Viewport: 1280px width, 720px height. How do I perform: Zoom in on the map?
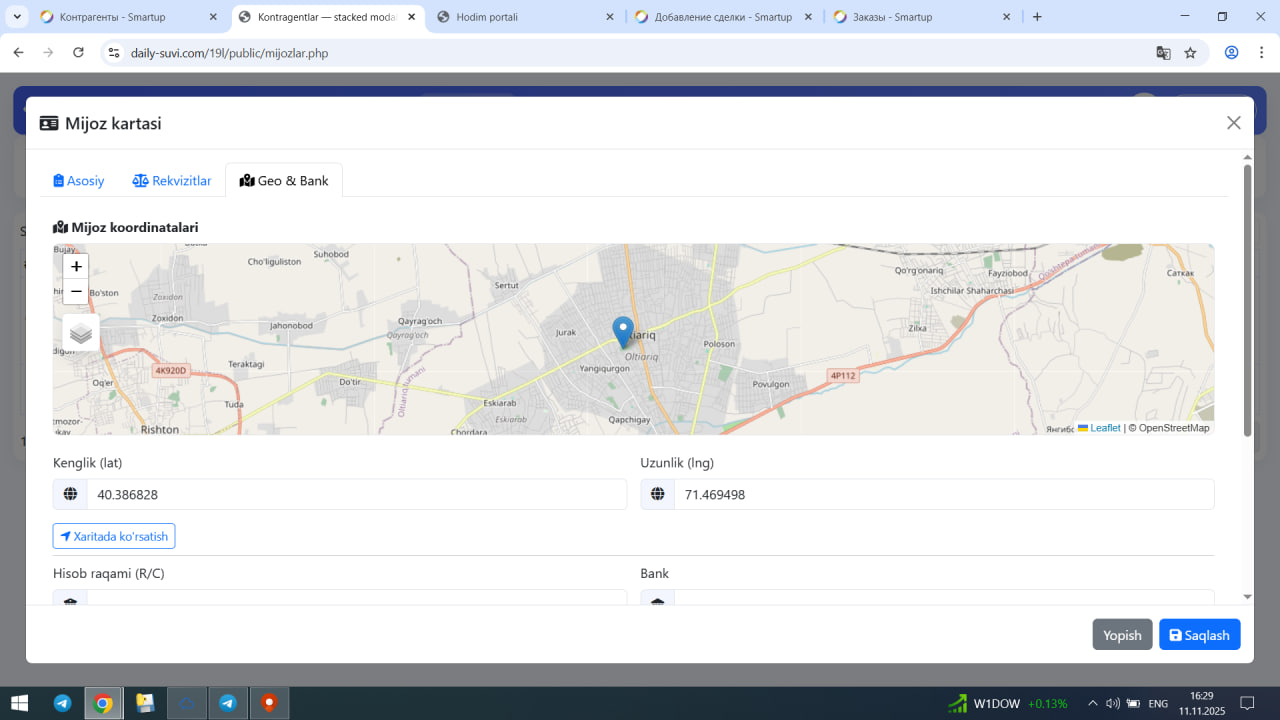coord(76,267)
